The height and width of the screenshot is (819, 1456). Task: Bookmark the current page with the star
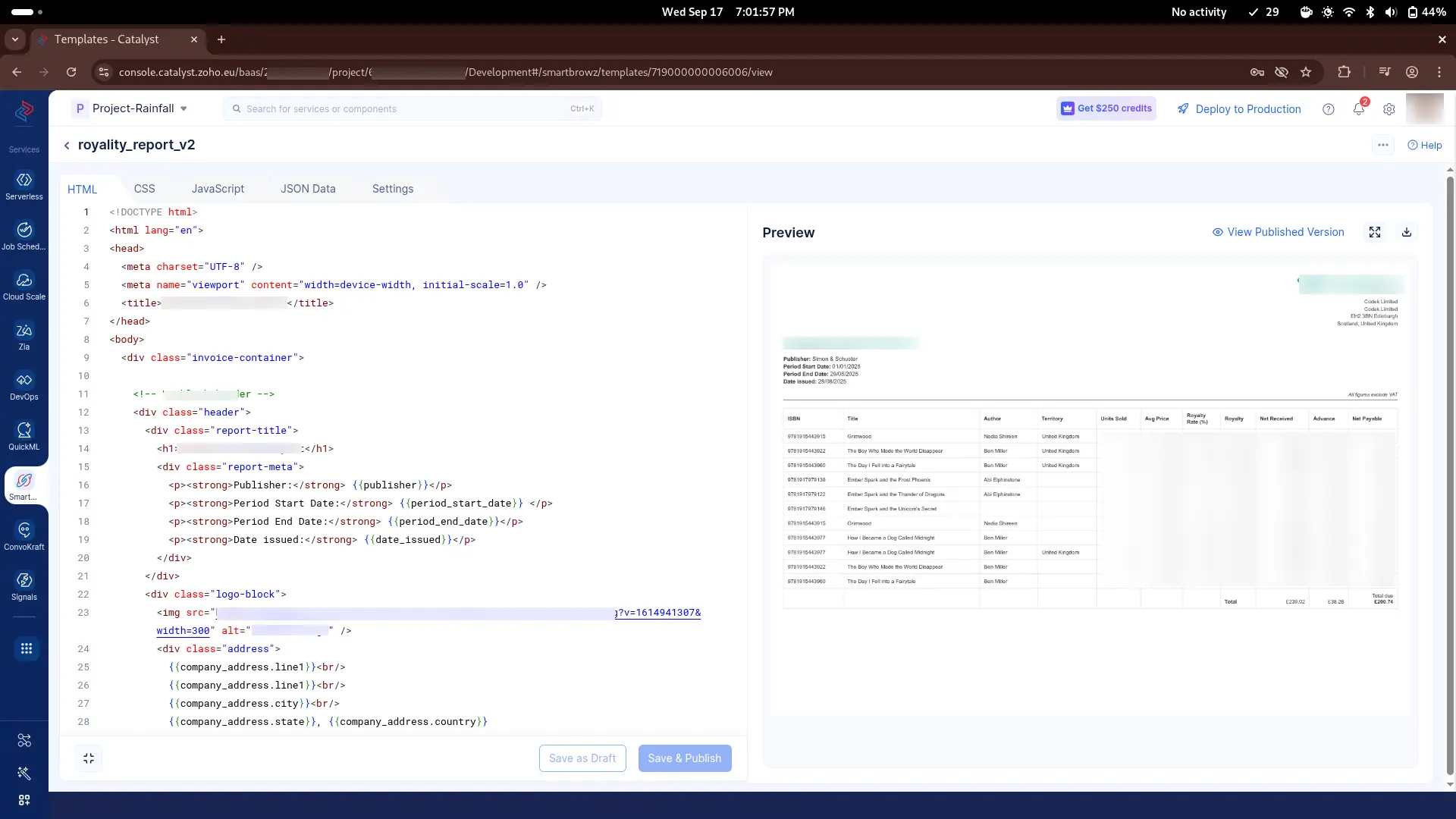point(1307,72)
